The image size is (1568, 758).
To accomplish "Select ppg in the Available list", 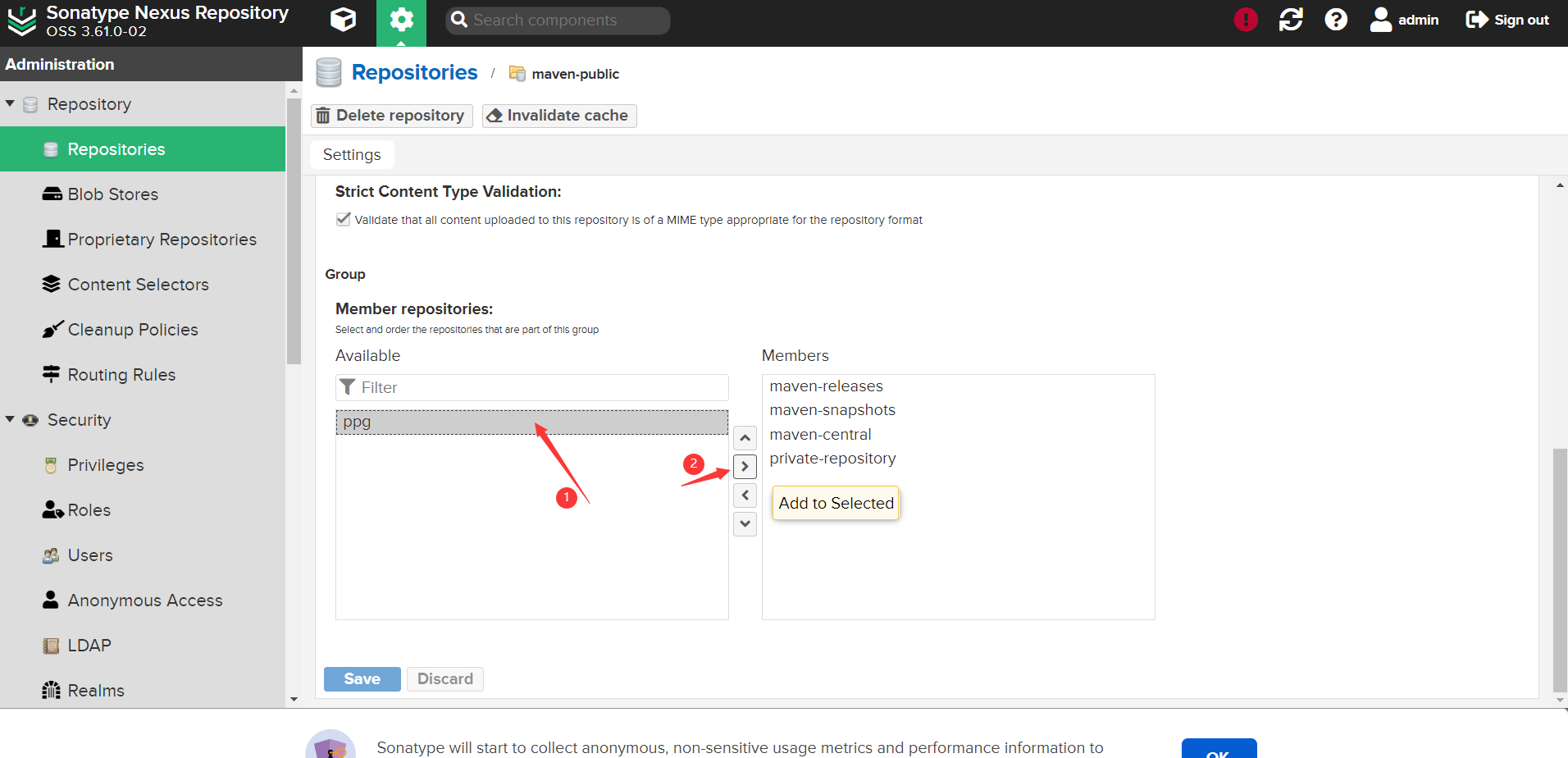I will click(x=532, y=422).
